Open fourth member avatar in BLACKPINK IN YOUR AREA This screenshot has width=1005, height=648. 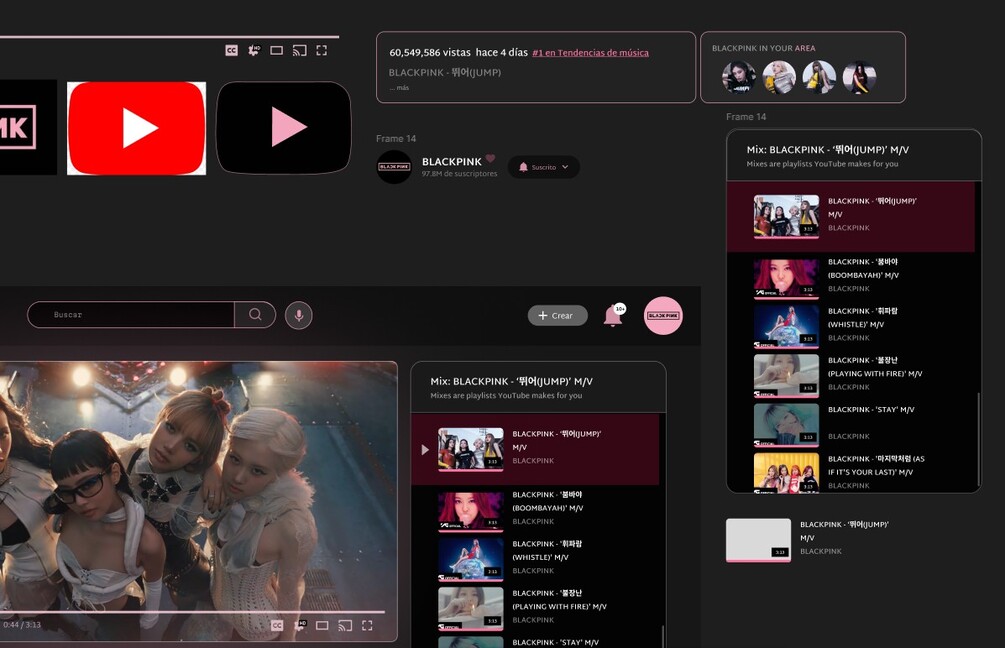tap(859, 77)
